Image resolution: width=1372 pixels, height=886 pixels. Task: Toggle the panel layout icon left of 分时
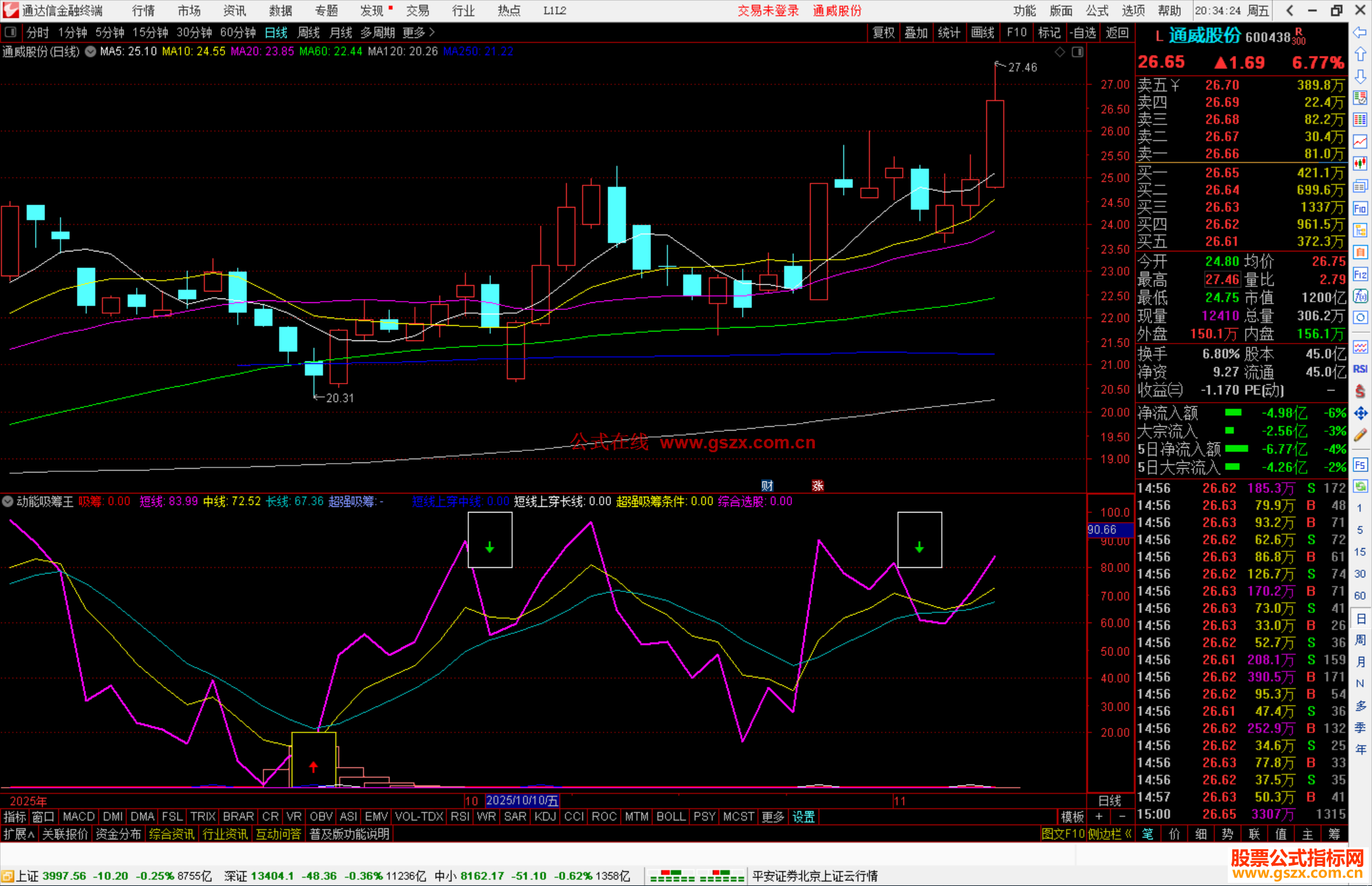coord(11,32)
